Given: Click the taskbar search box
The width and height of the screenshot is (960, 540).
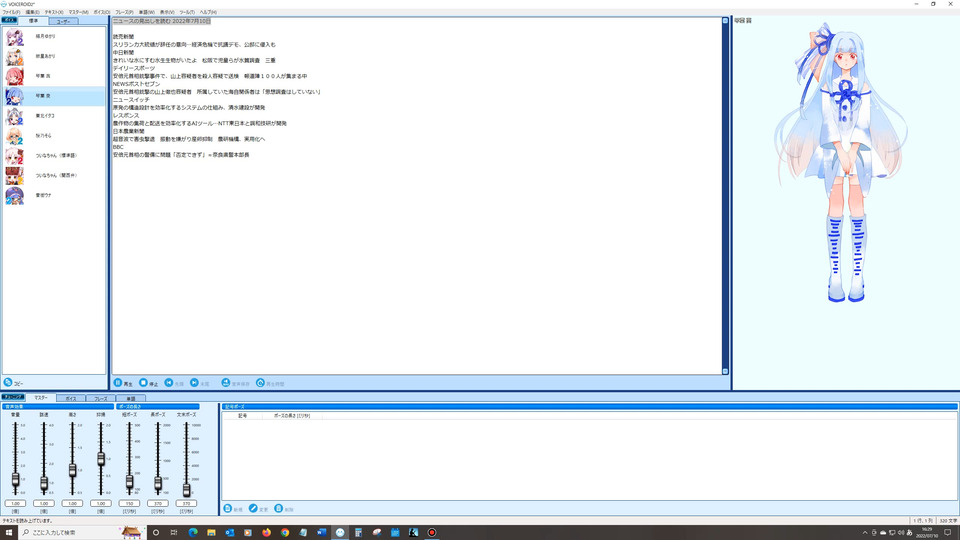Looking at the screenshot, I should 82,532.
